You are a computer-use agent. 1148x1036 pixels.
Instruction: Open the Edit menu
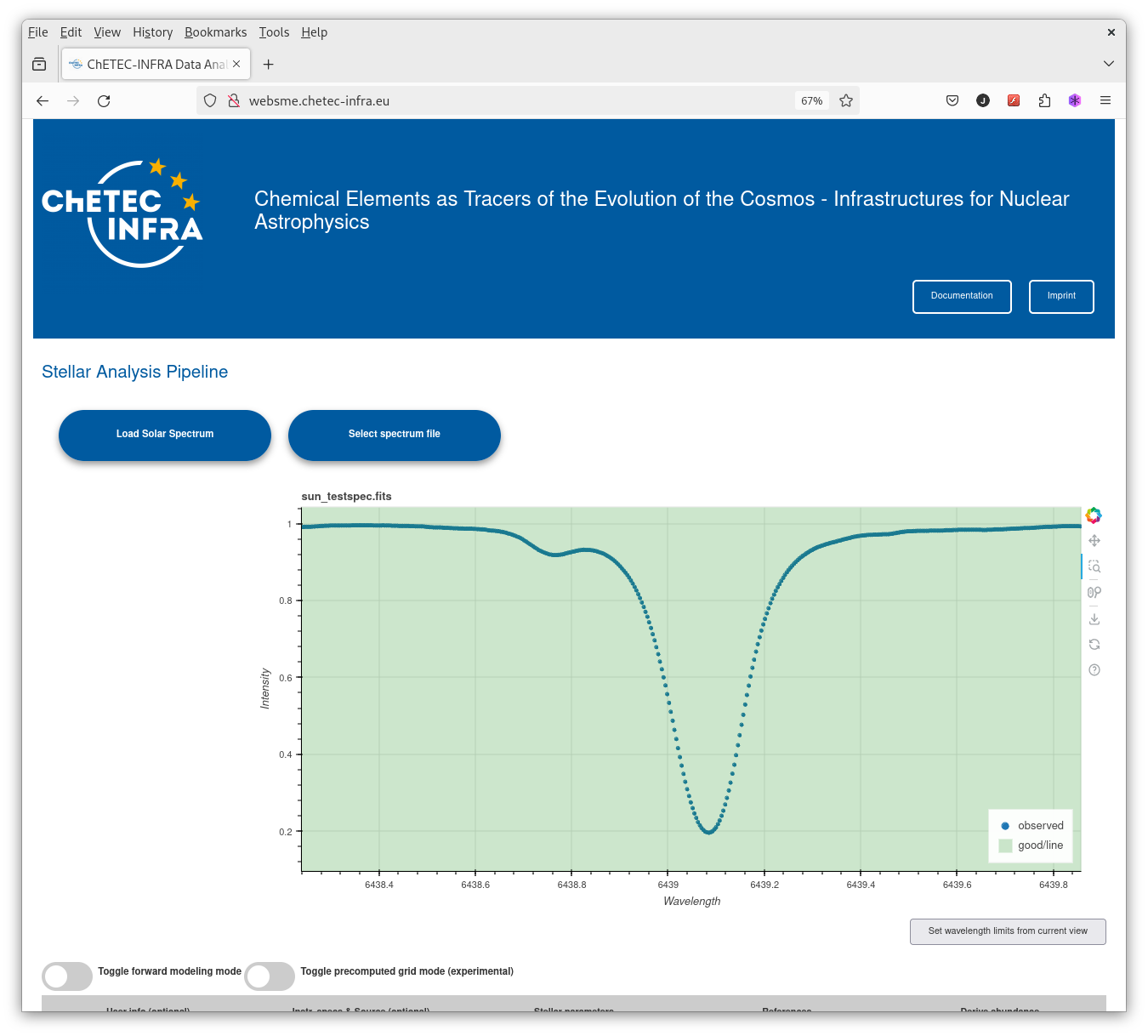[71, 32]
